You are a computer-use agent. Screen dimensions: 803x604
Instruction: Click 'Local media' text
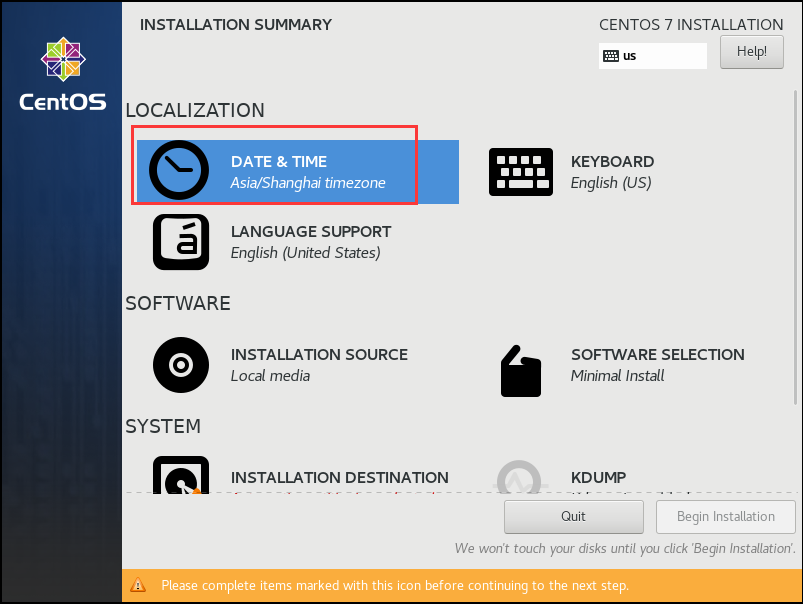270,376
